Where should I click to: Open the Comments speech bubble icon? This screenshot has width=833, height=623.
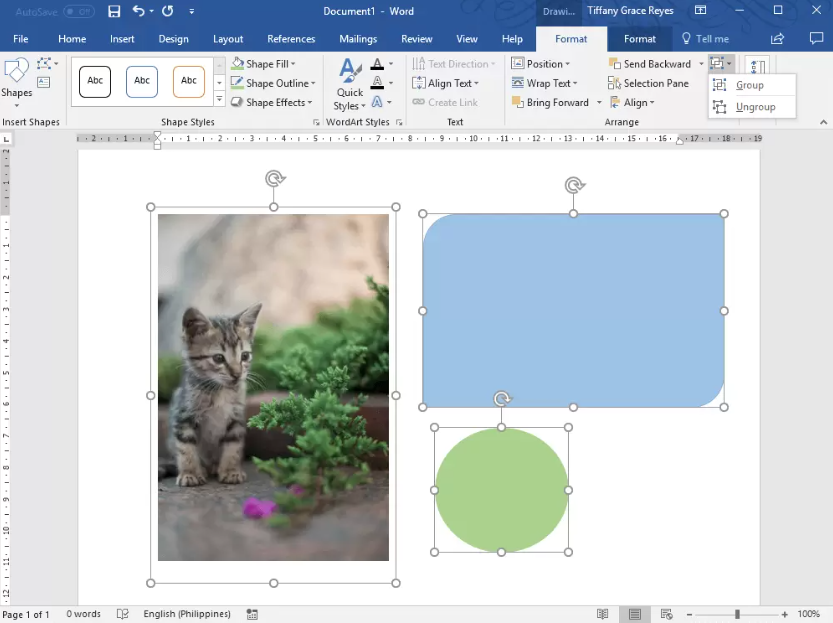tap(816, 38)
